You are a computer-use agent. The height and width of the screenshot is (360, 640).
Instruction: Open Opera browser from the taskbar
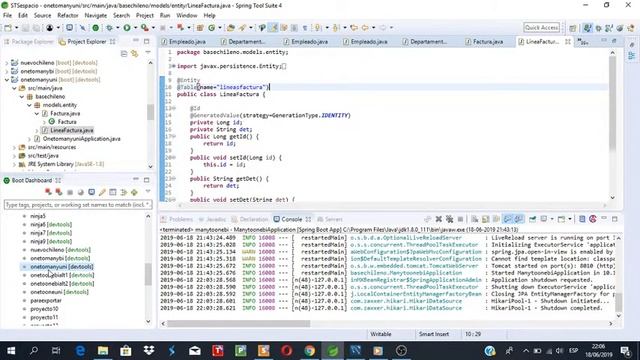pyautogui.click(x=287, y=351)
